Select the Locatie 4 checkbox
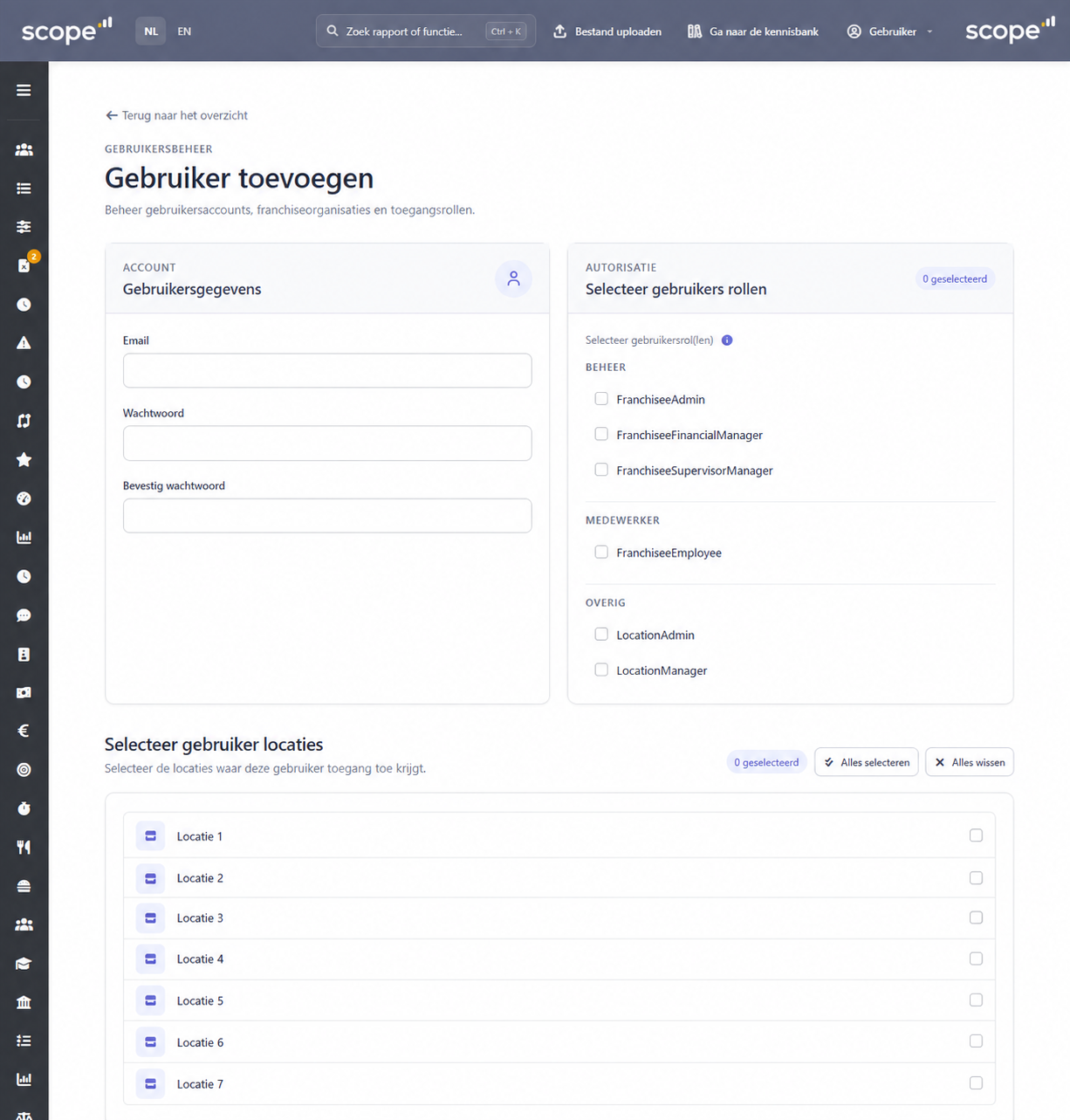The width and height of the screenshot is (1070, 1120). click(976, 959)
